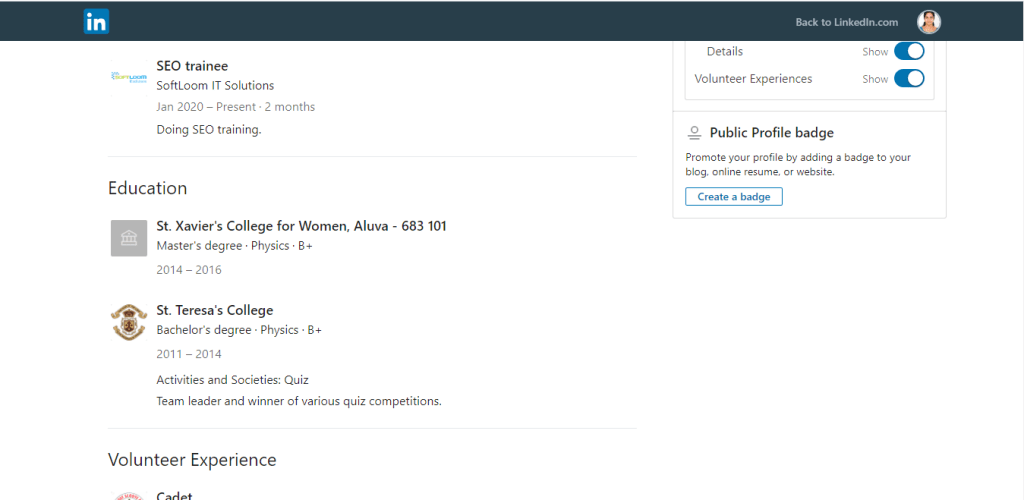Toggle the Details visibility switch
The height and width of the screenshot is (500, 1024).
click(908, 52)
